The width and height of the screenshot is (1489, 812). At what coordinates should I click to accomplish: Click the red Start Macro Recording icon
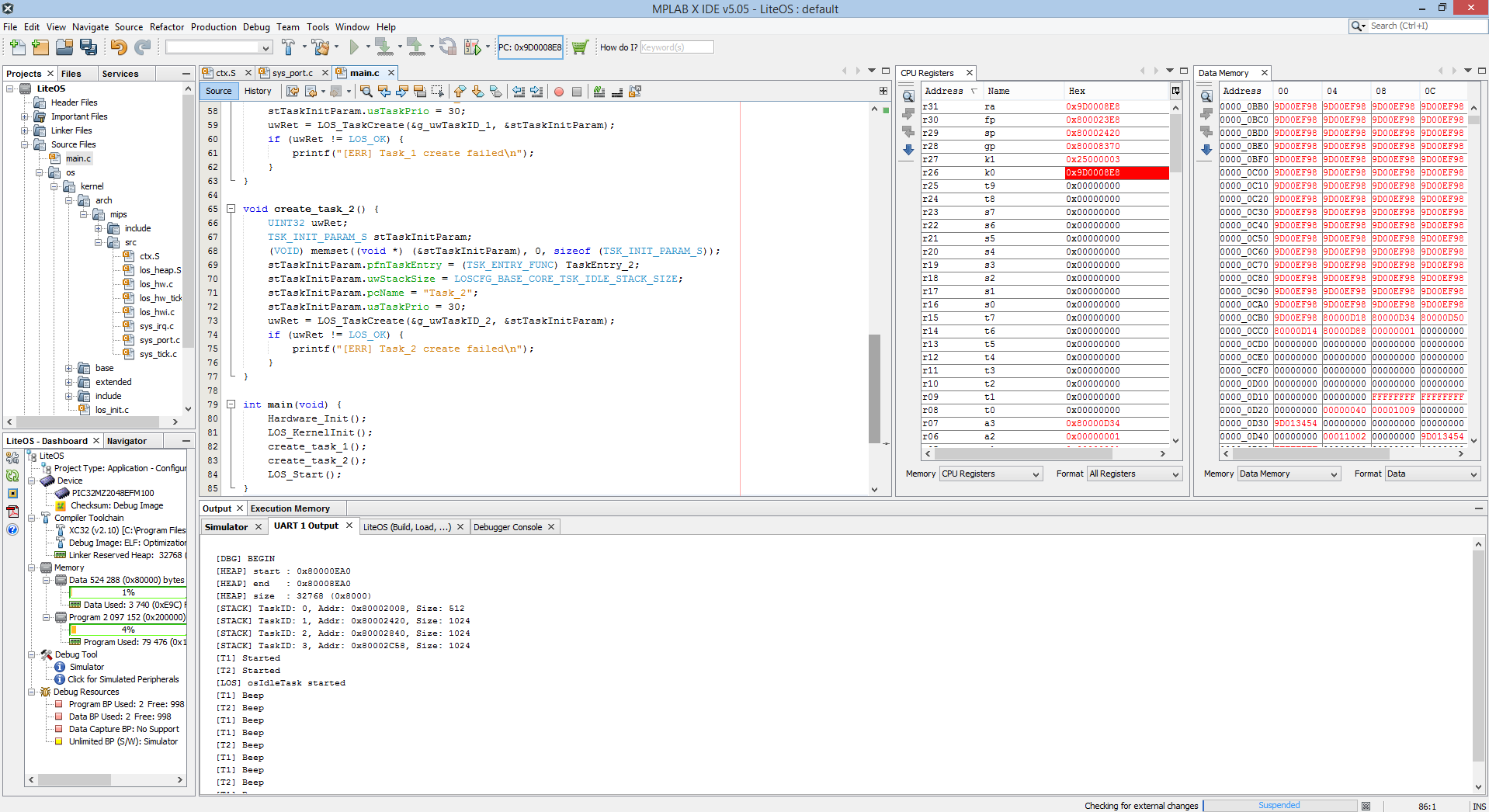[x=558, y=92]
